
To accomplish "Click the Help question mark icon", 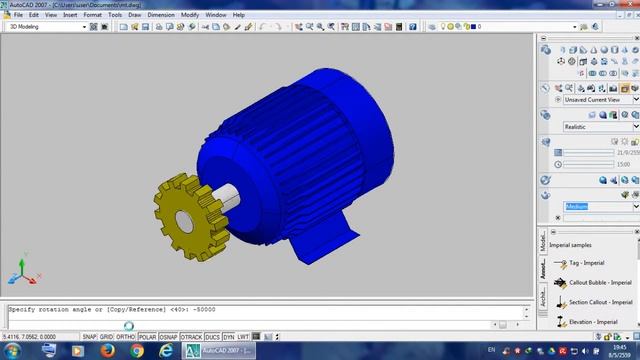I will [413, 27].
